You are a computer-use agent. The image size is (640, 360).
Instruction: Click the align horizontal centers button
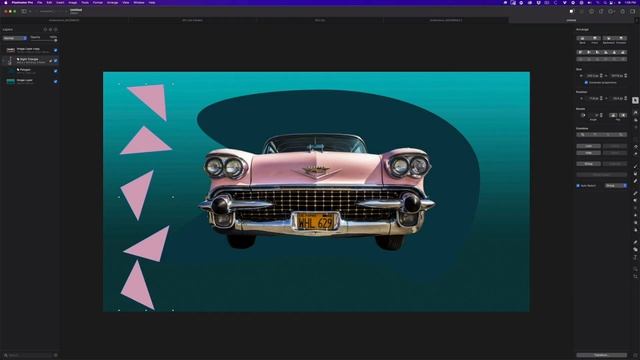[x=589, y=53]
